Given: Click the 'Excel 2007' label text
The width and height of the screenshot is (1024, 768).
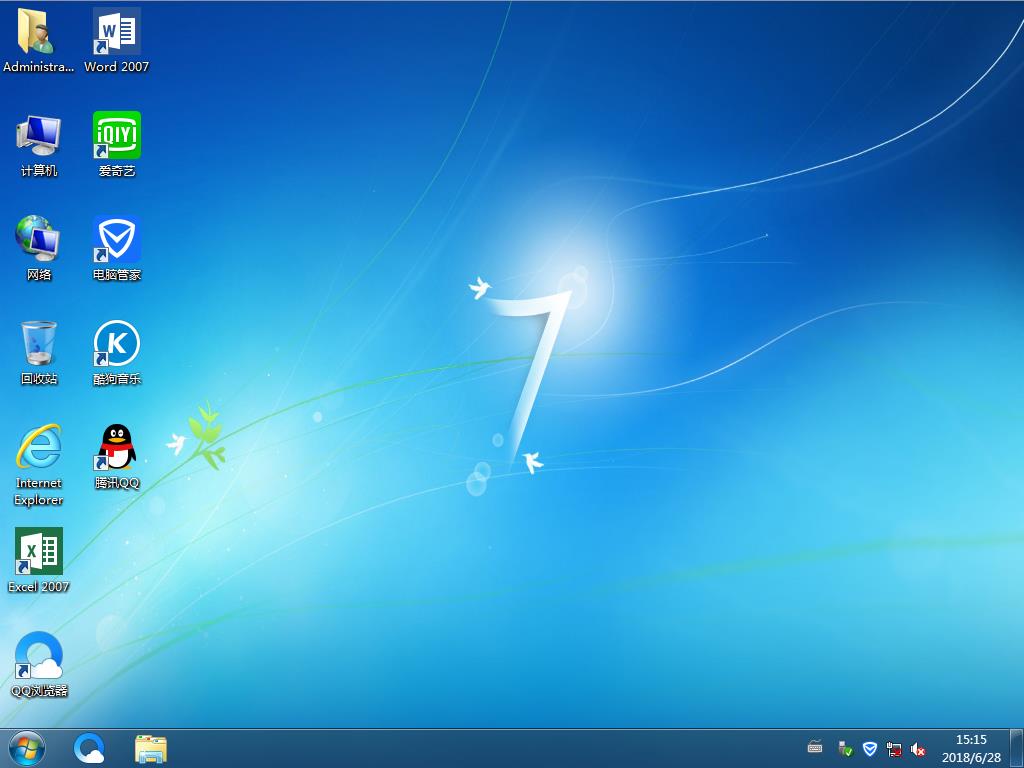Looking at the screenshot, I should [39, 586].
